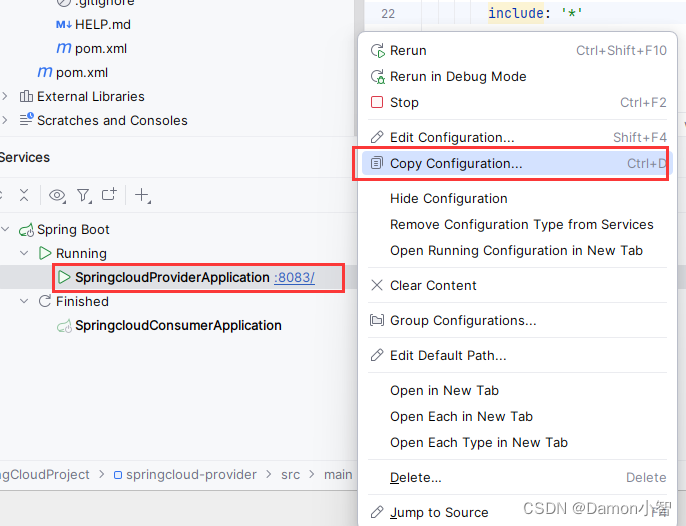Expand the External Libraries node
Image resolution: width=686 pixels, height=526 pixels.
pyautogui.click(x=5, y=96)
